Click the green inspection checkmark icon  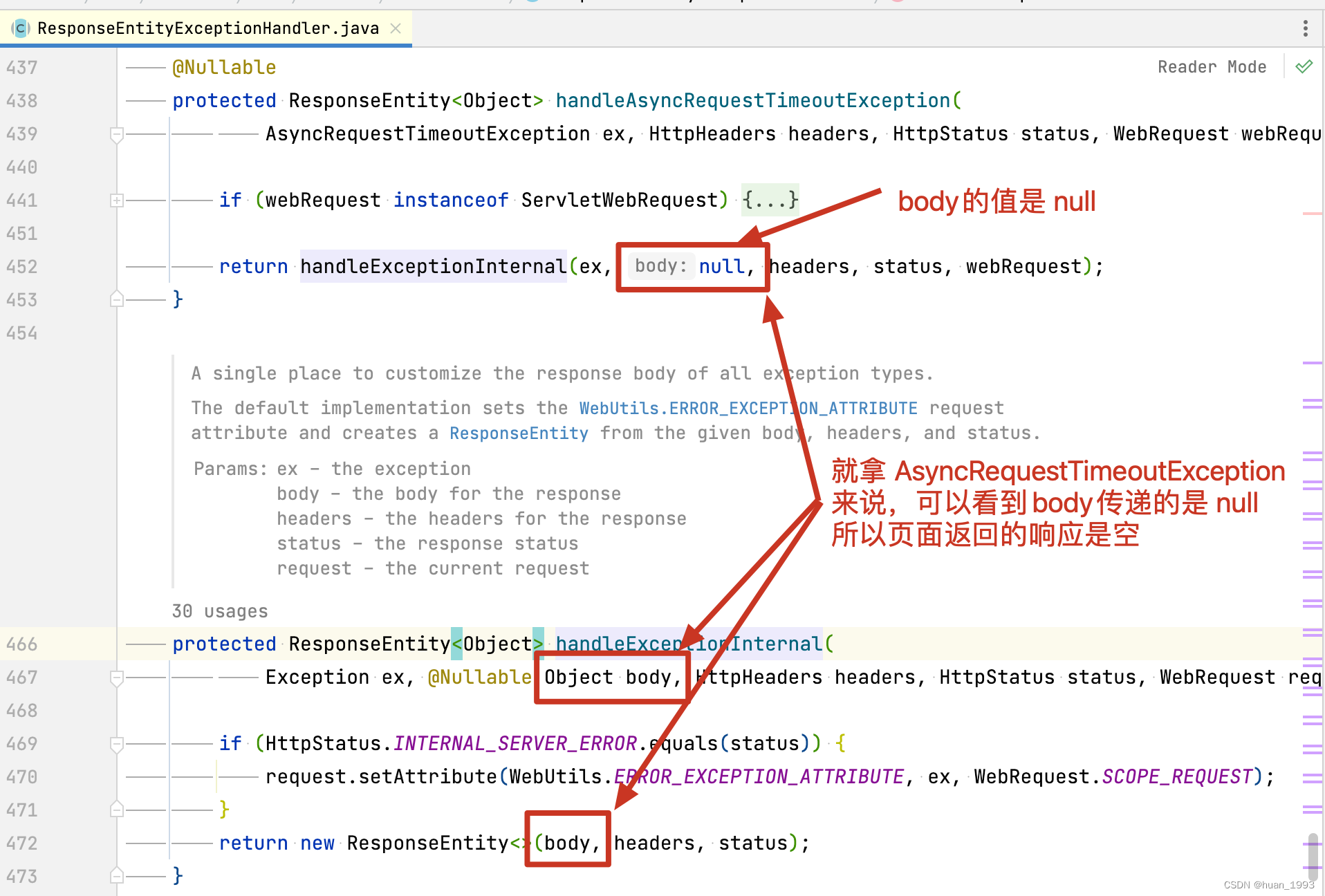tap(1304, 67)
